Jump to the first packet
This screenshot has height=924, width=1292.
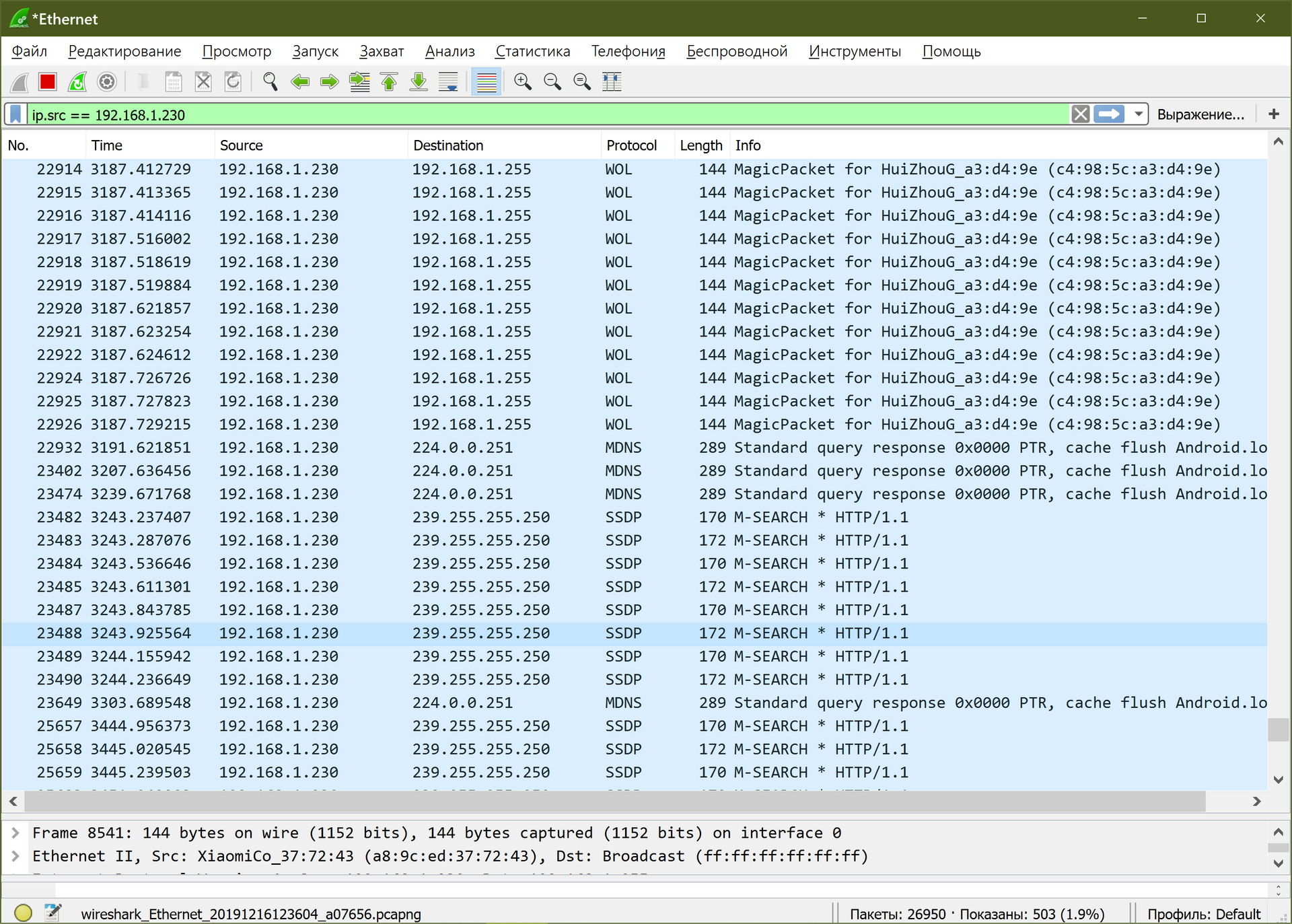389,82
